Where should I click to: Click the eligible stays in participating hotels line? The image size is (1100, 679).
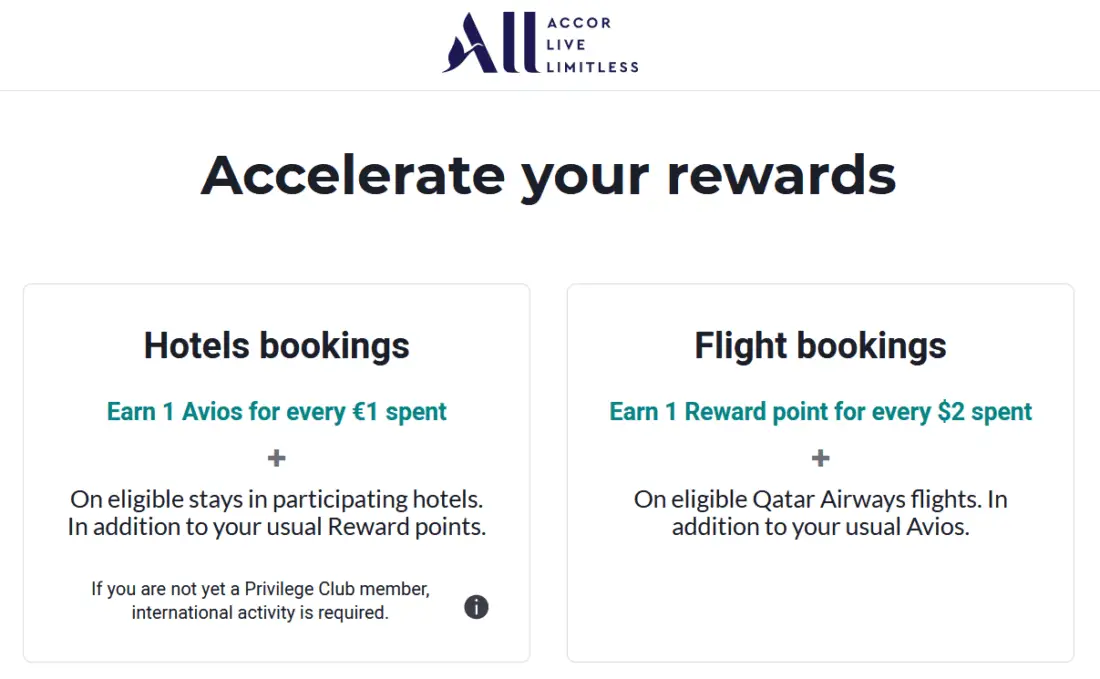tap(277, 499)
